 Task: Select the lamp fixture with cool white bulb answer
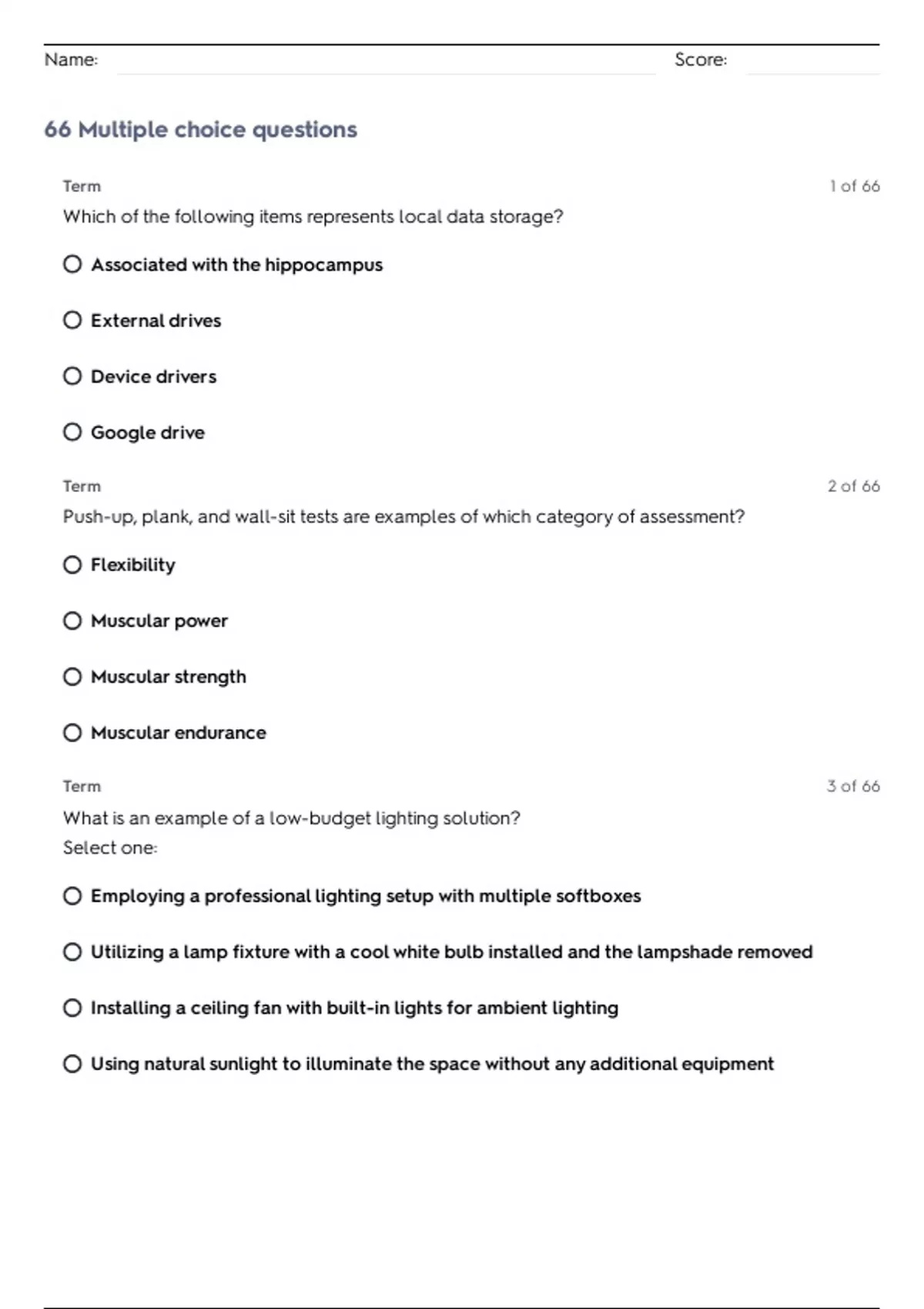(72, 952)
